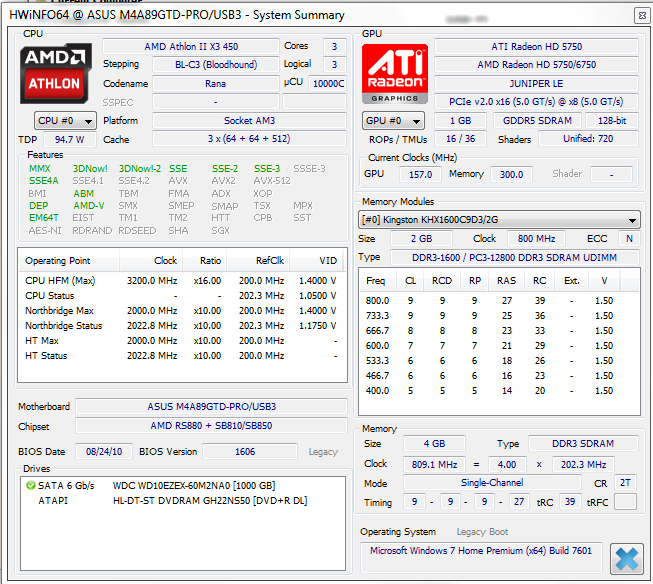Click the Rana codename field
The height and width of the screenshot is (584, 653).
pos(216,84)
